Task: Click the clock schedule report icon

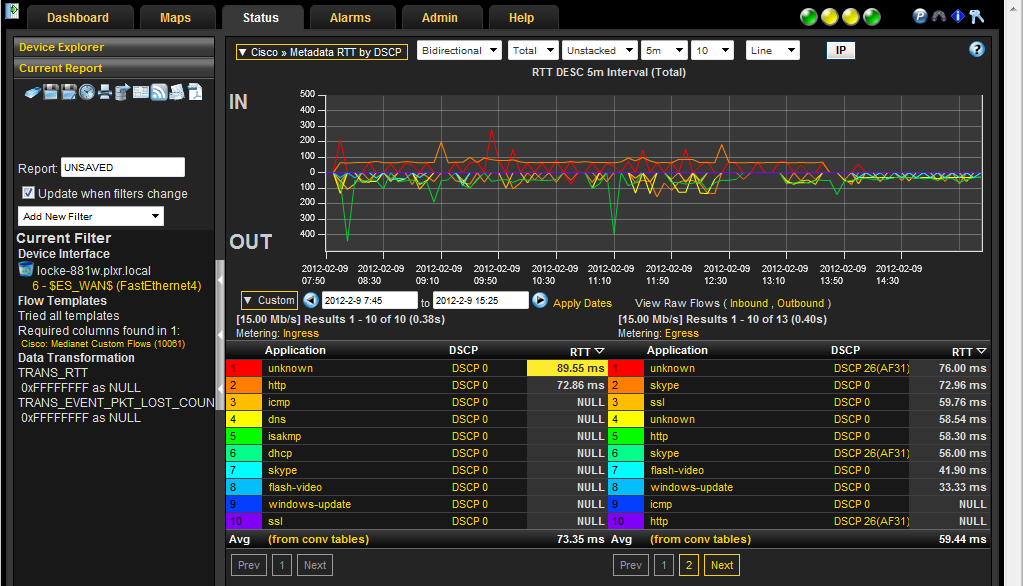Action: 87,93
